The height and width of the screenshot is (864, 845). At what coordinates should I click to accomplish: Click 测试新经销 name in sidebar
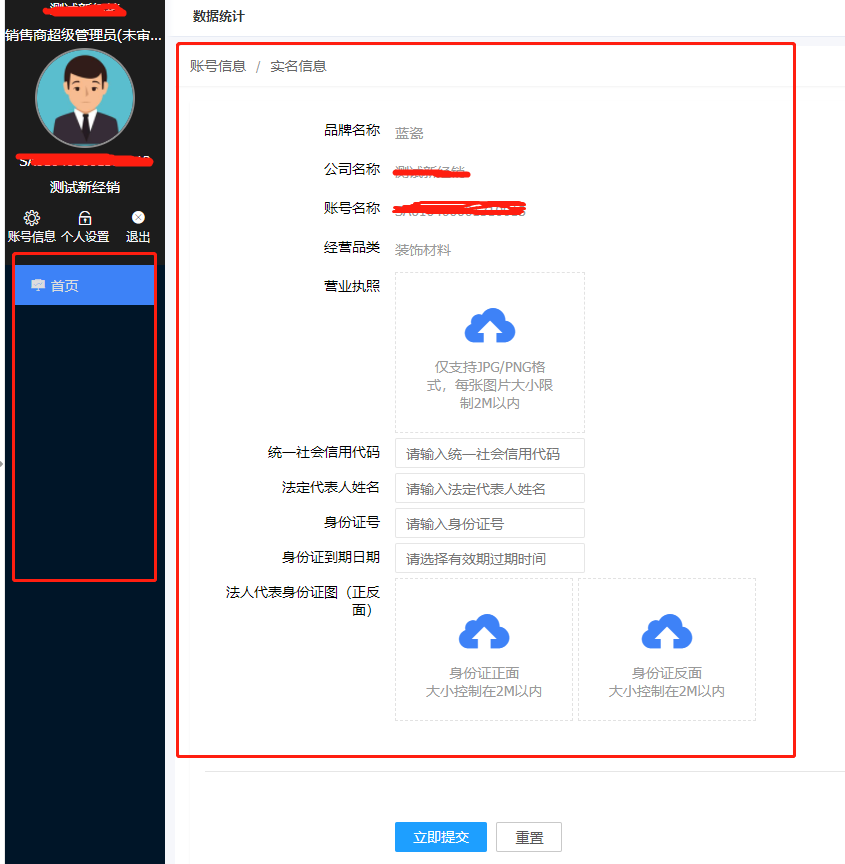pos(85,187)
